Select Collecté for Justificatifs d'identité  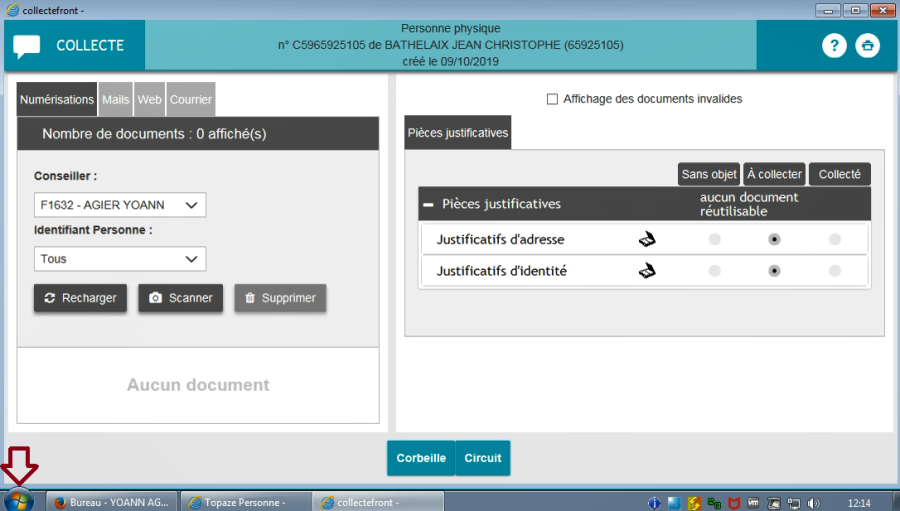pos(834,270)
